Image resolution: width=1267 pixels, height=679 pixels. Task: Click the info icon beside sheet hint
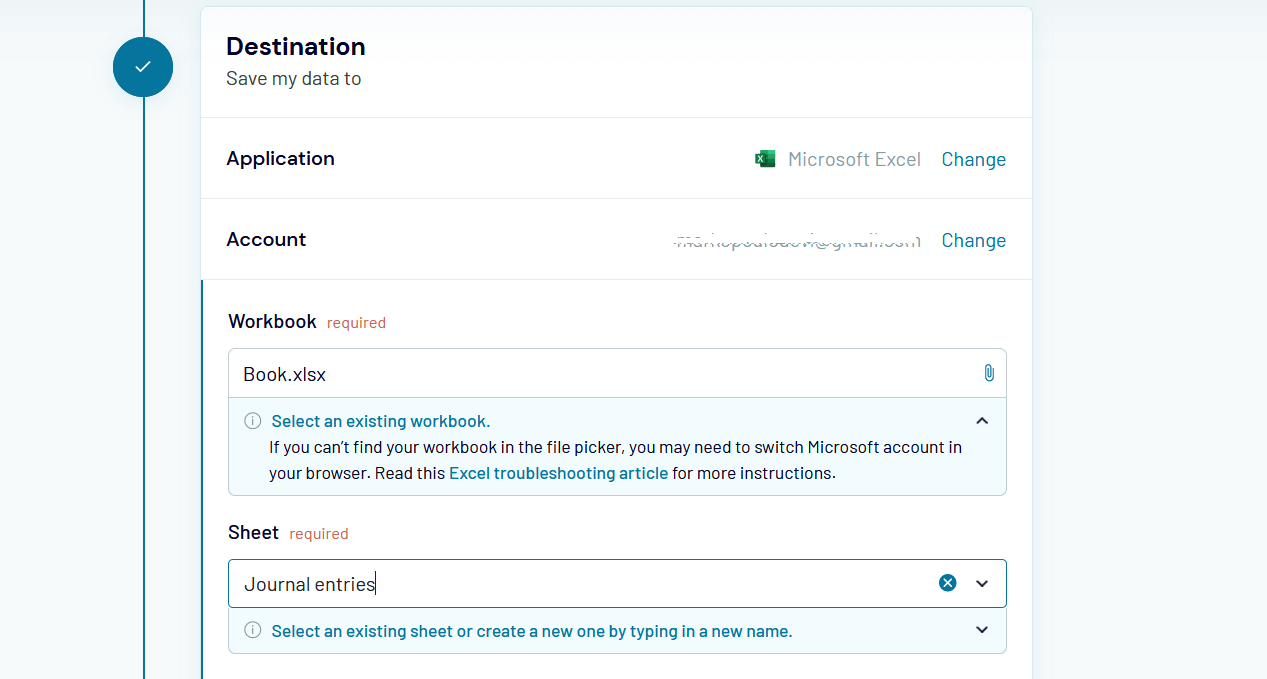(253, 631)
